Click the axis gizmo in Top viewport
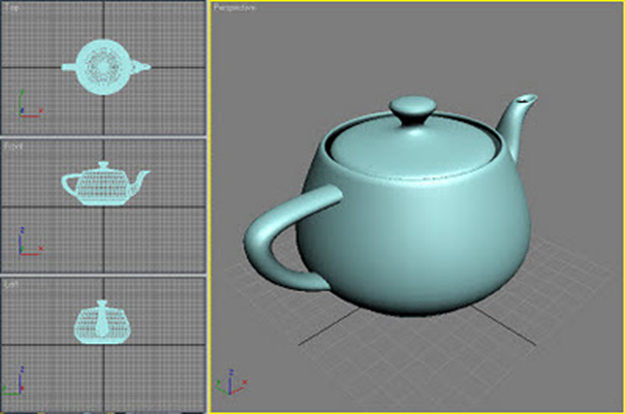Viewport: 625px width, 414px height. [24, 106]
